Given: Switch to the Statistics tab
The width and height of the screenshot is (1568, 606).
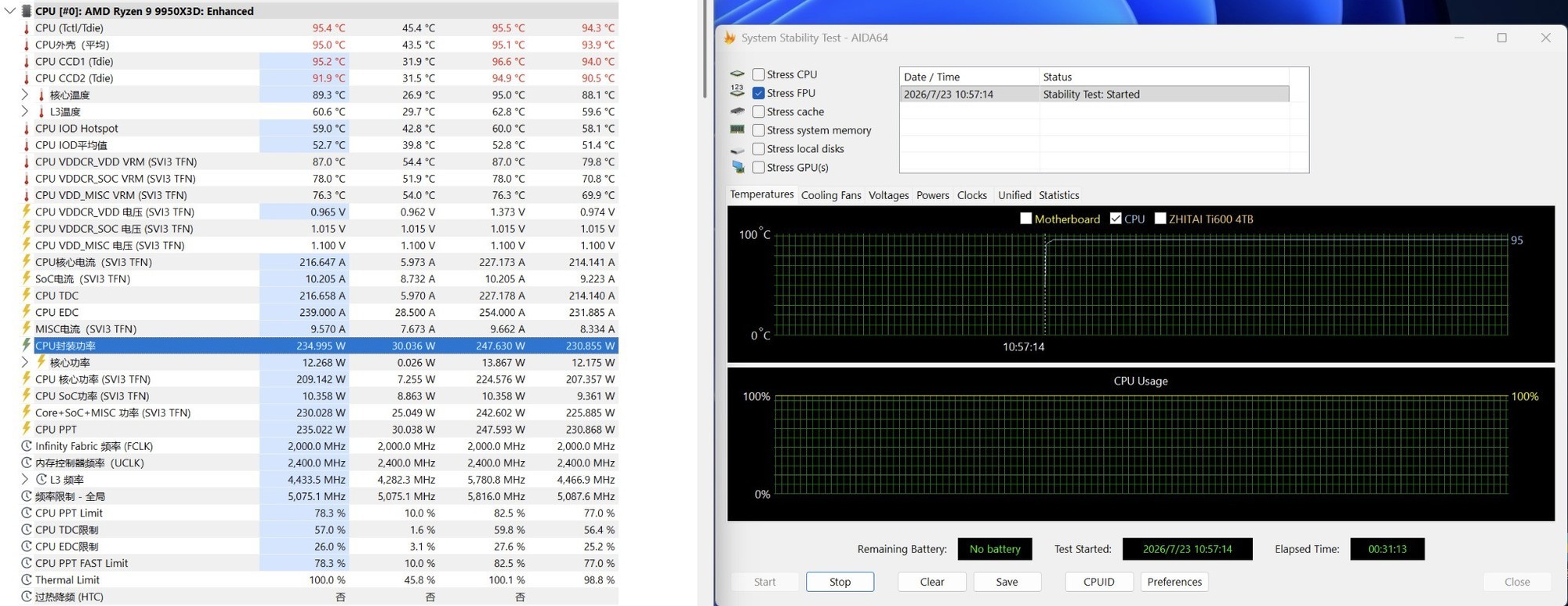Looking at the screenshot, I should click(x=1059, y=195).
